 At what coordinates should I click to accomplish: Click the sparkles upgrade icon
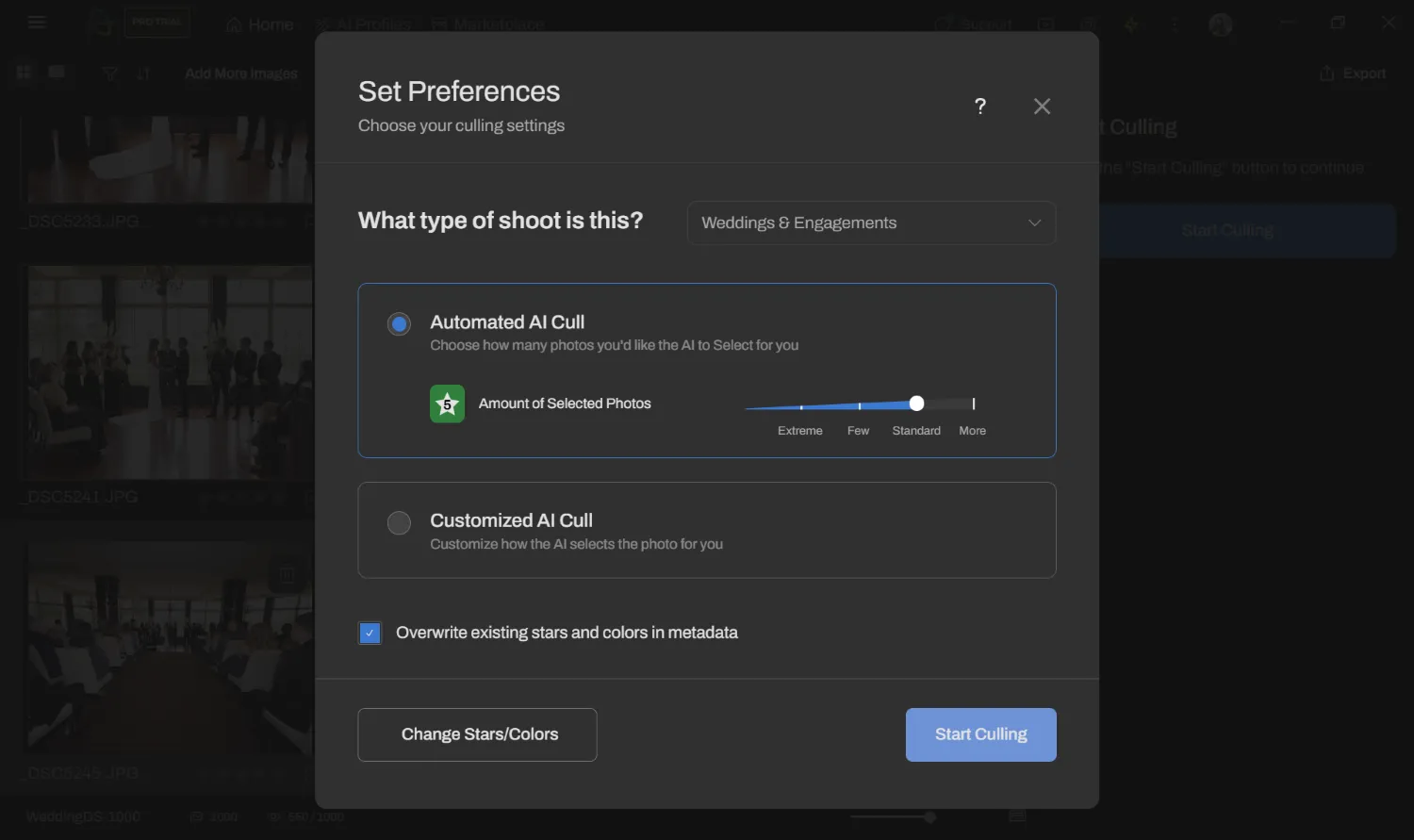(x=1131, y=24)
